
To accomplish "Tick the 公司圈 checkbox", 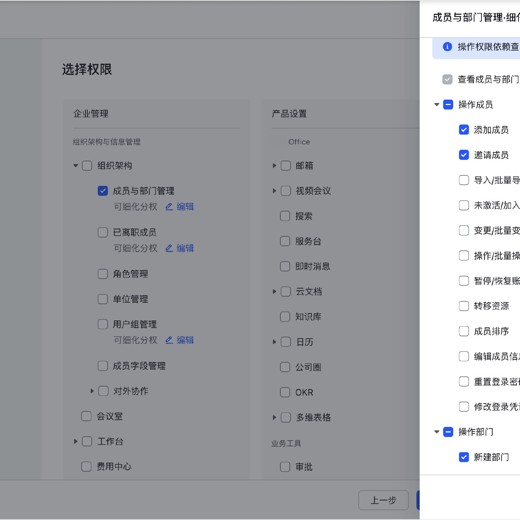I will pyautogui.click(x=285, y=367).
